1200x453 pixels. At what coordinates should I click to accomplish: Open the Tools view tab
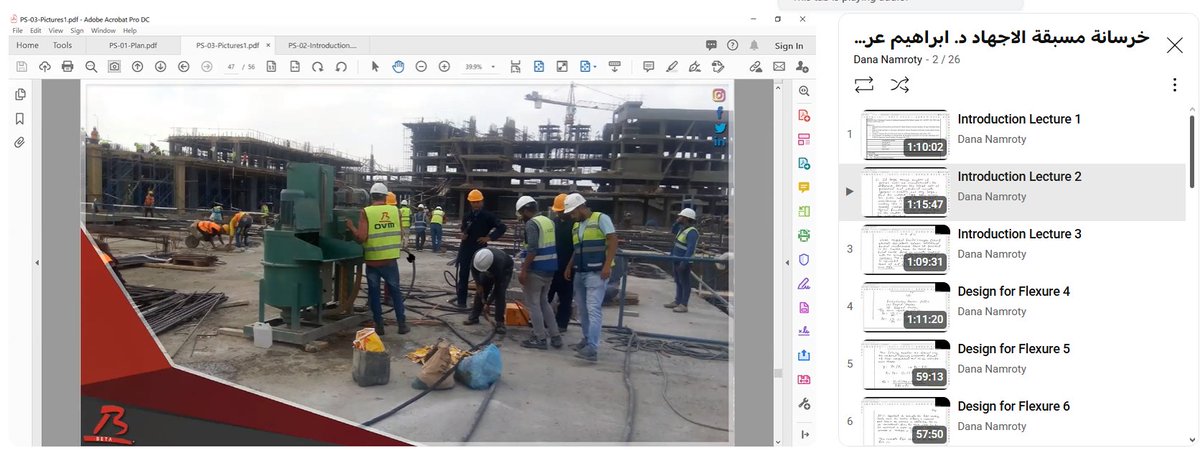click(x=62, y=45)
